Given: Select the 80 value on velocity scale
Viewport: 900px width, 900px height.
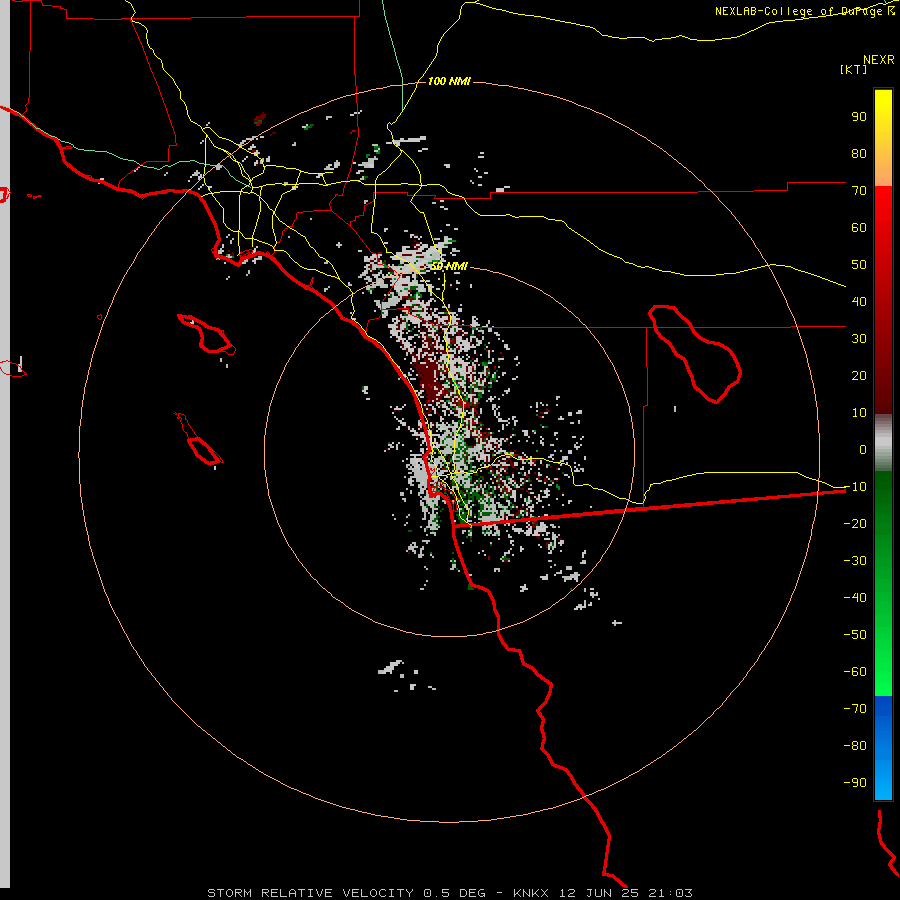Looking at the screenshot, I should coord(859,154).
